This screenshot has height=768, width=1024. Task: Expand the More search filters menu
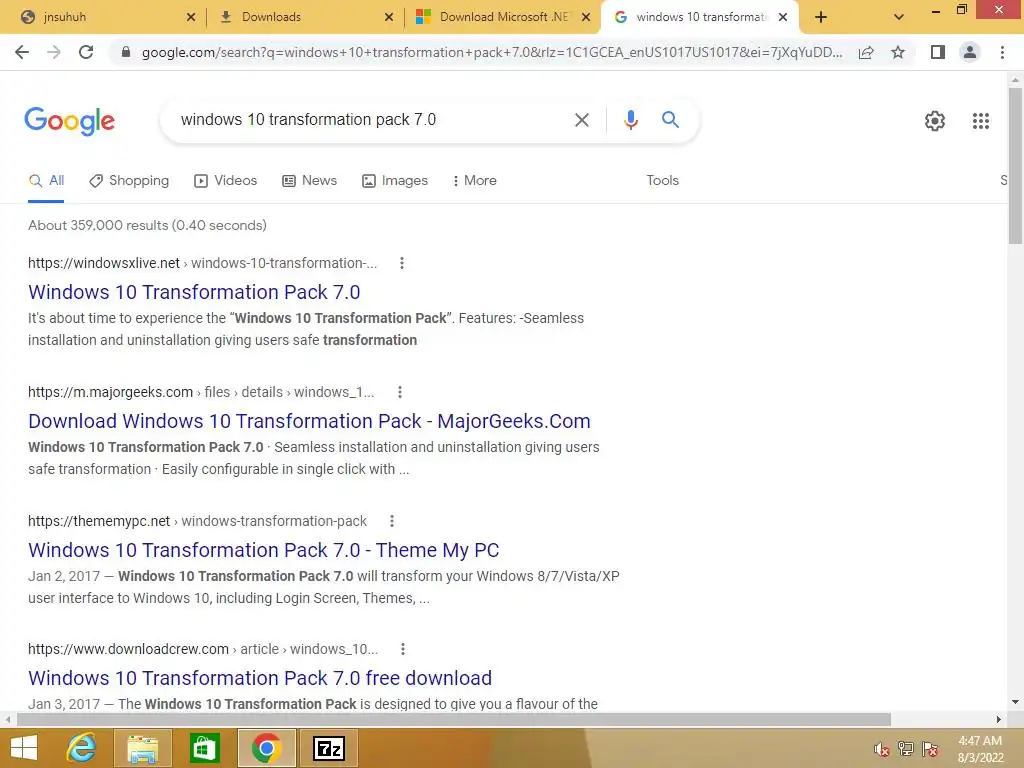click(475, 181)
